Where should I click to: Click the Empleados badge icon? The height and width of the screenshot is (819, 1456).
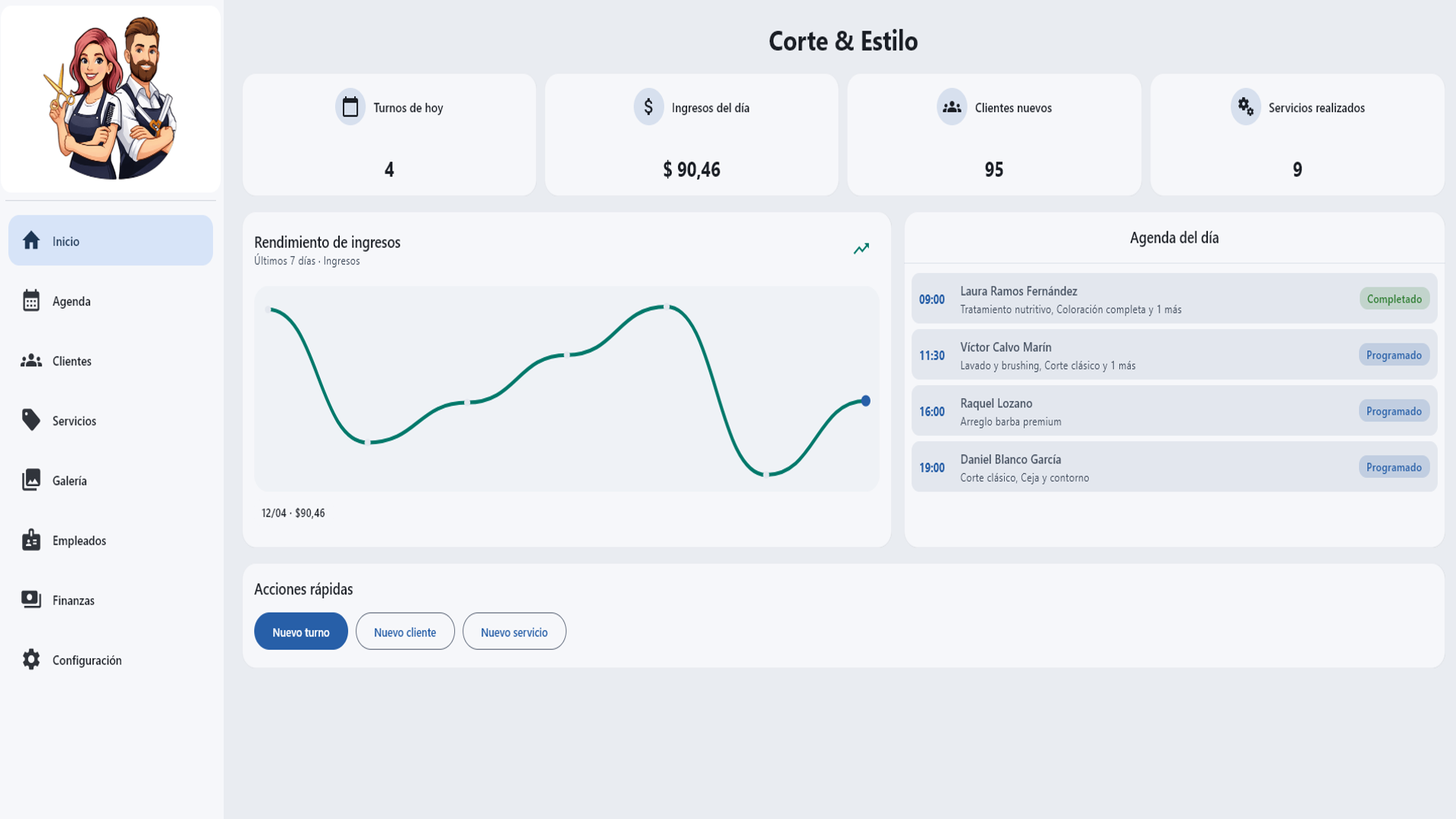pos(31,540)
